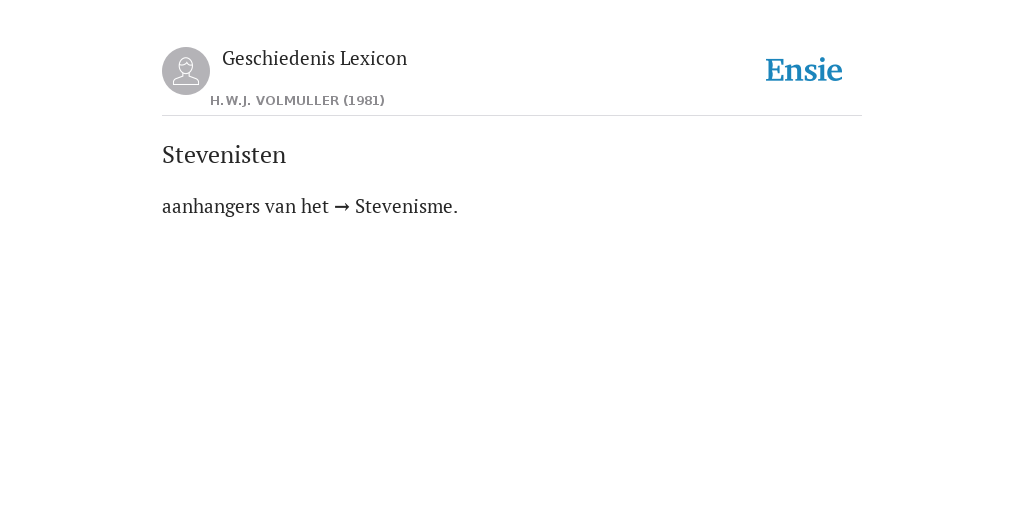
Task: Click the letter E of the Ensie logo
Action: pos(775,70)
